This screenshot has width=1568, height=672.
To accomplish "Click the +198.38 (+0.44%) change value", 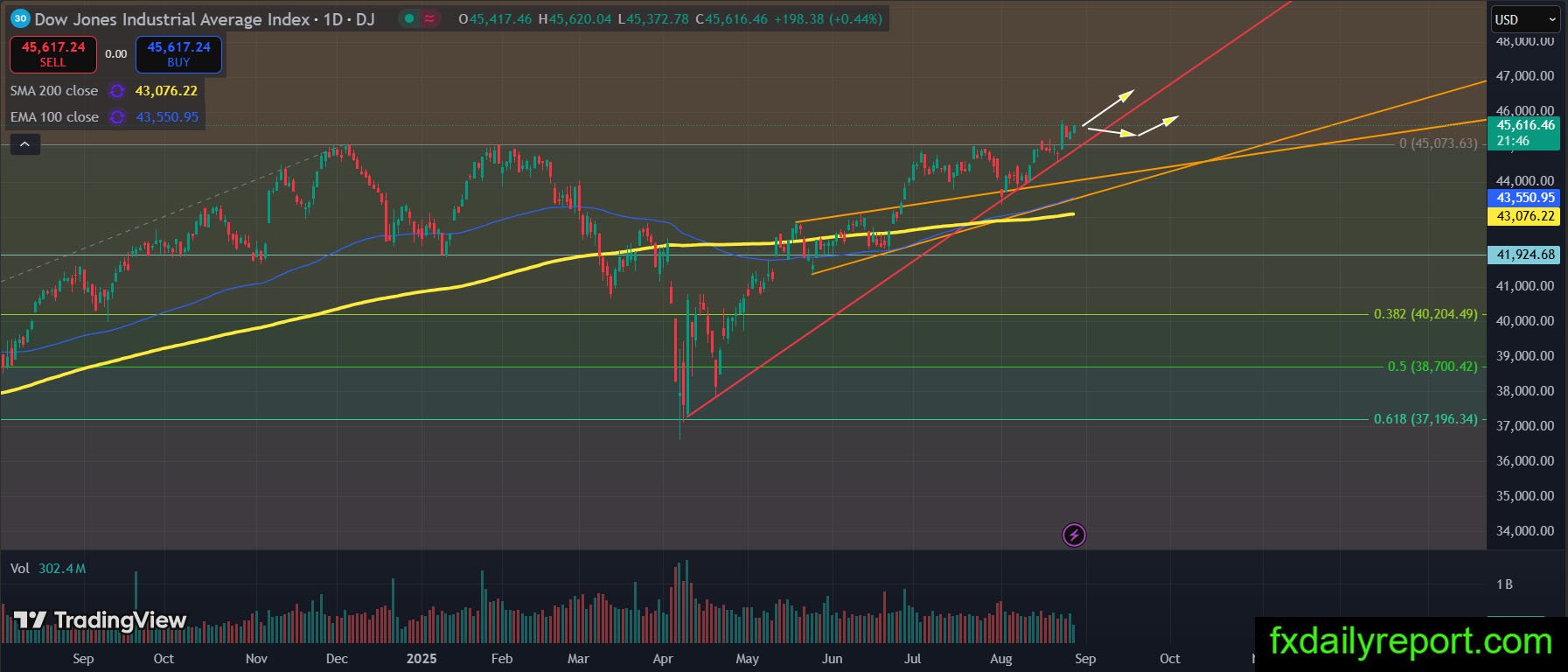I will 828,18.
